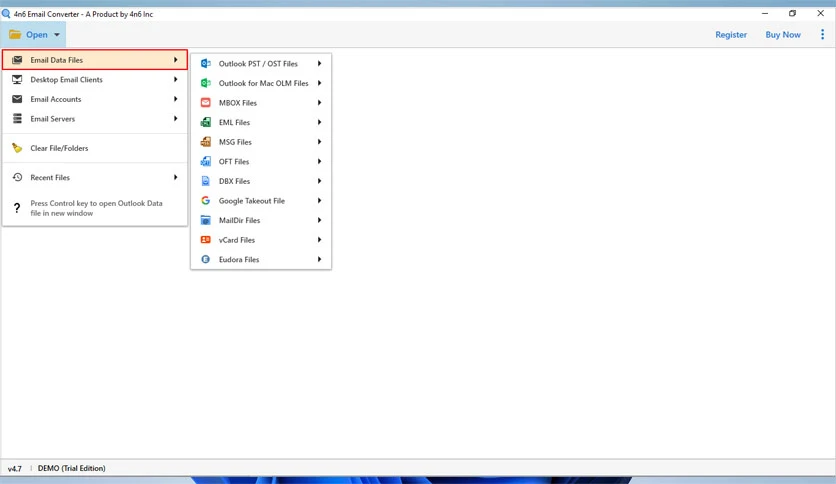Click the Outlook PST / OST icon
Viewport: 836px width, 484px height.
tap(205, 63)
